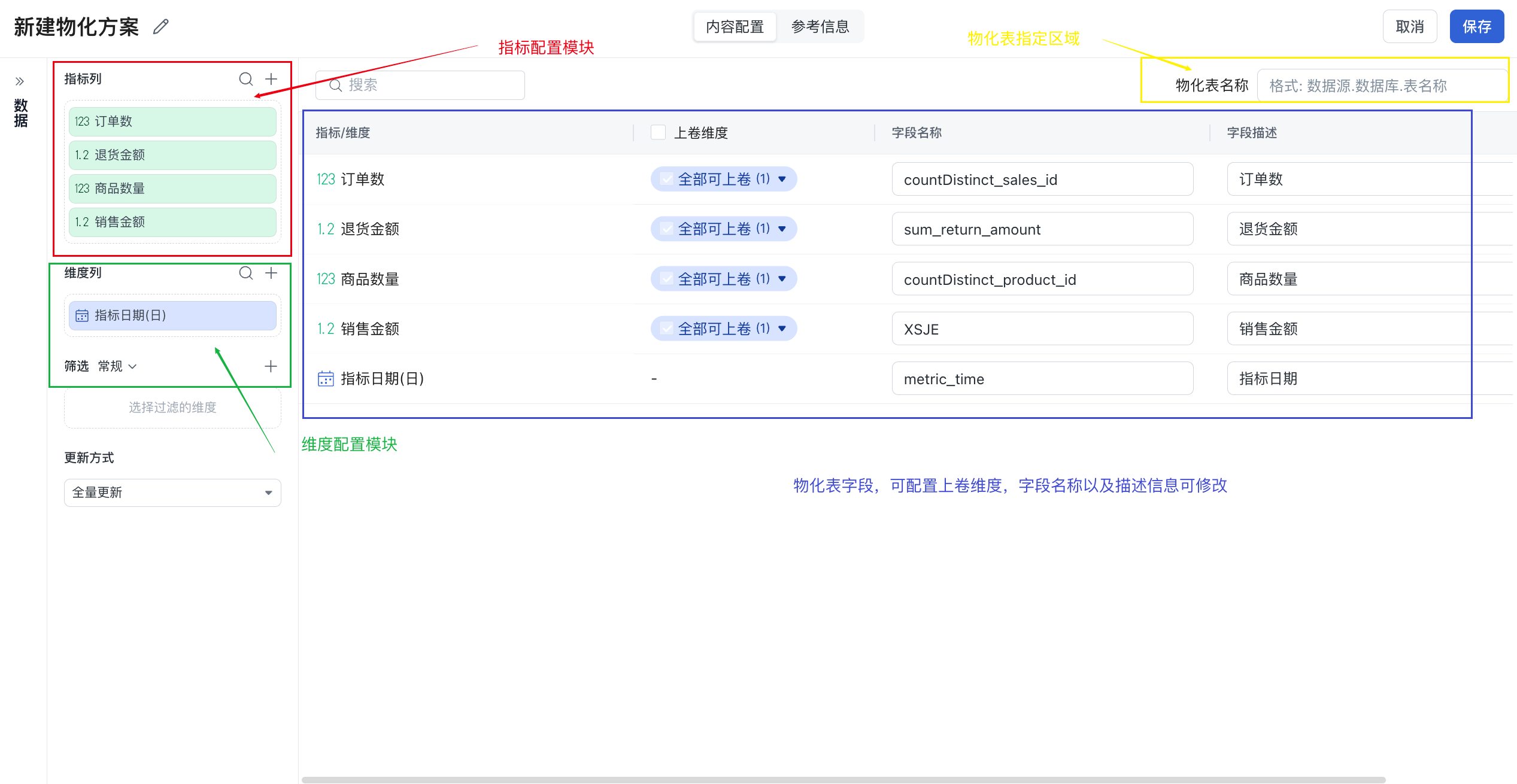Click the horizontal scrollbar at the bottom
The height and width of the screenshot is (784, 1517).
[843, 779]
